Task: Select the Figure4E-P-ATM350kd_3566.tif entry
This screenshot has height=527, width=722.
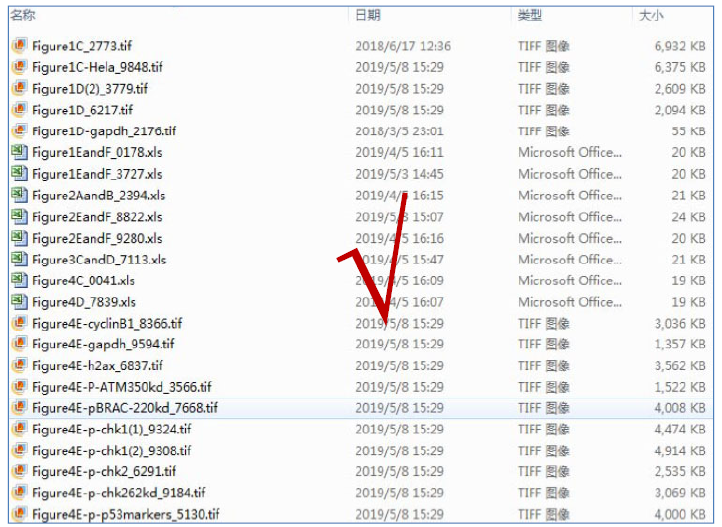Action: coord(122,387)
